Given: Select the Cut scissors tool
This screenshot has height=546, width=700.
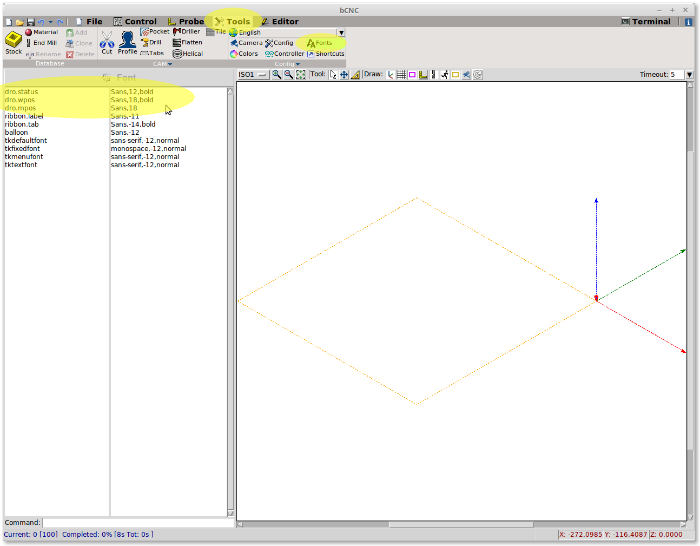Looking at the screenshot, I should click(x=107, y=43).
